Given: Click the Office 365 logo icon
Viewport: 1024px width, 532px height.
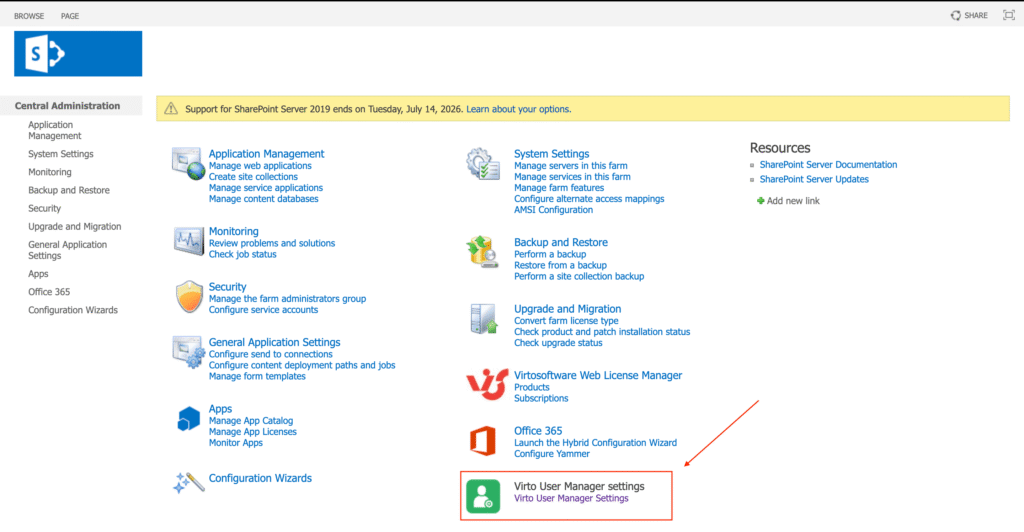Looking at the screenshot, I should (483, 441).
